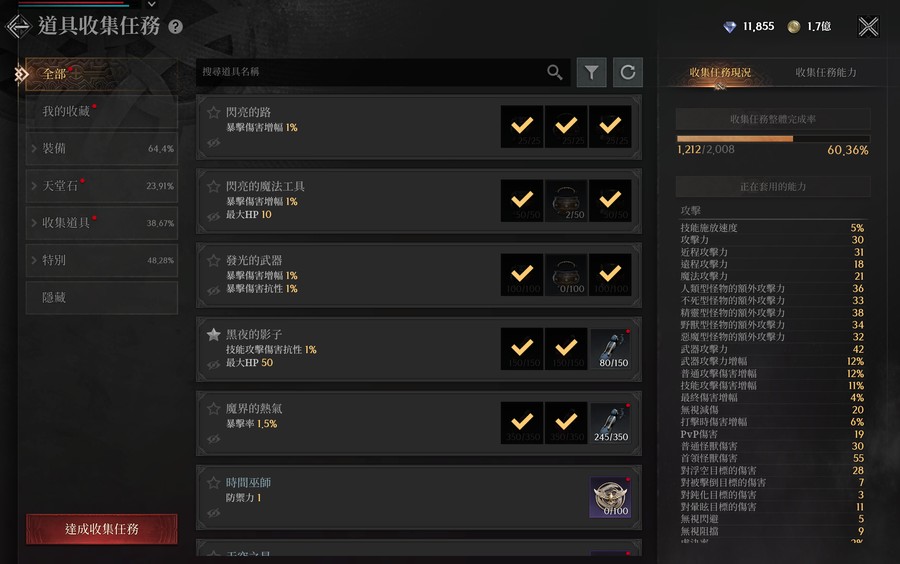
Task: Switch to 收集任務能力 tab
Action: 825,72
